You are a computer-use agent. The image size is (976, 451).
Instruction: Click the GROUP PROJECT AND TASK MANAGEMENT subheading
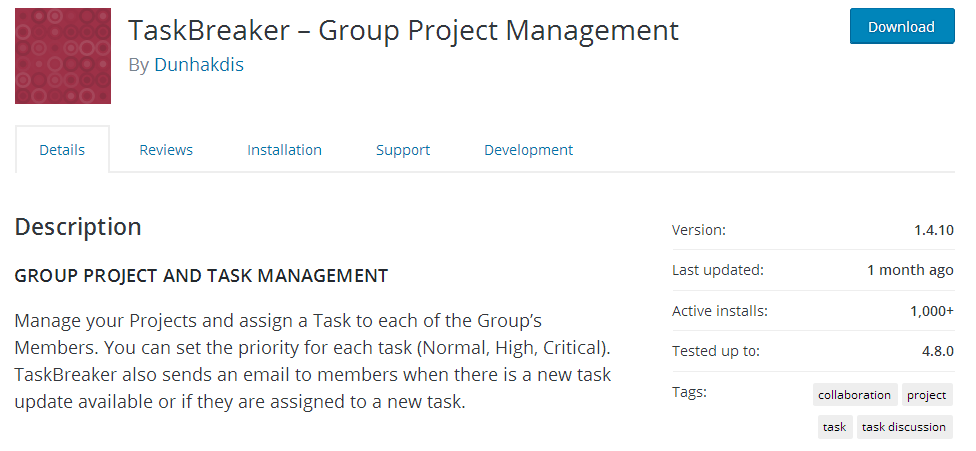tap(201, 276)
